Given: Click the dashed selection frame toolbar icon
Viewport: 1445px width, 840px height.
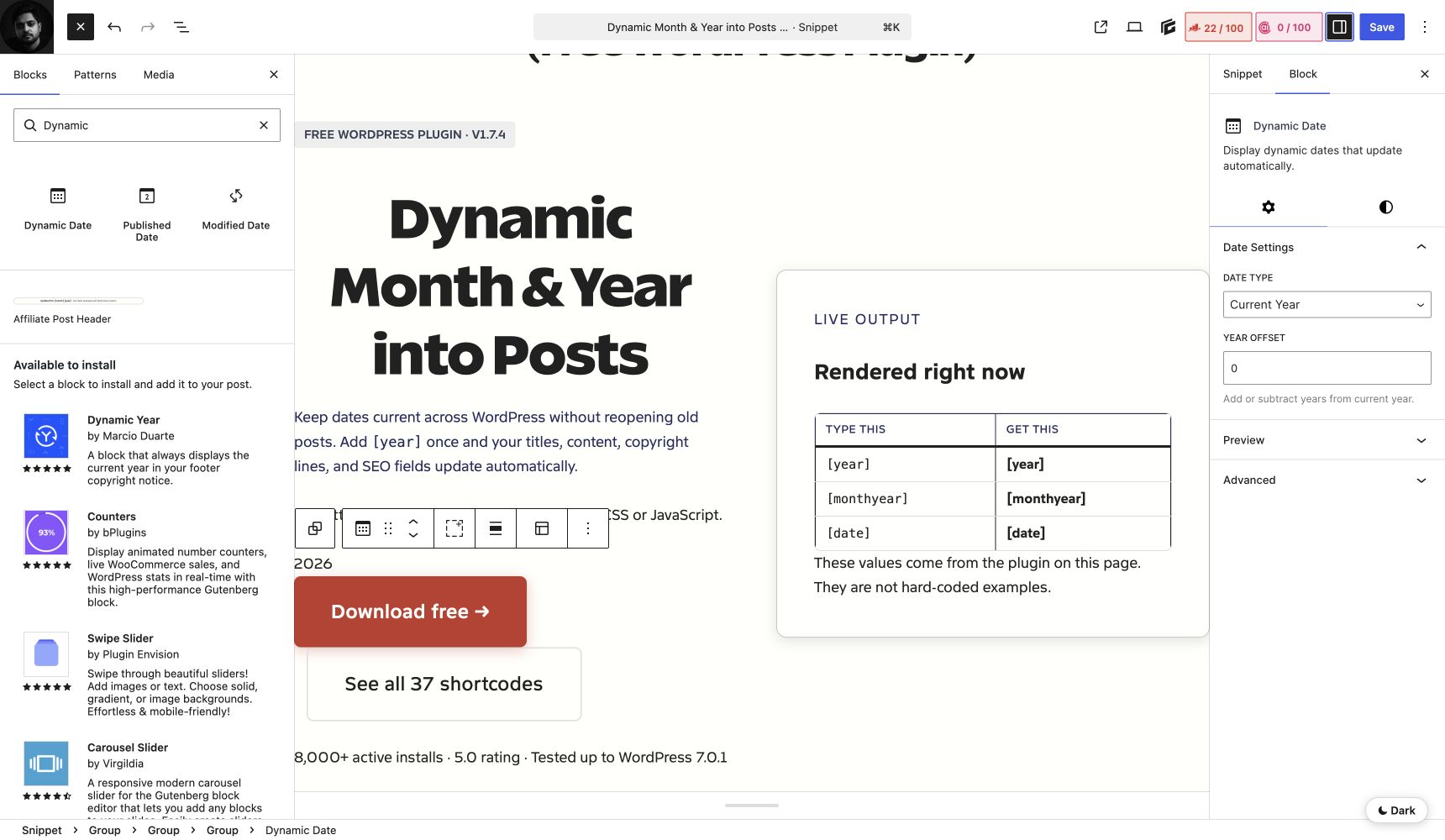Looking at the screenshot, I should [x=455, y=528].
